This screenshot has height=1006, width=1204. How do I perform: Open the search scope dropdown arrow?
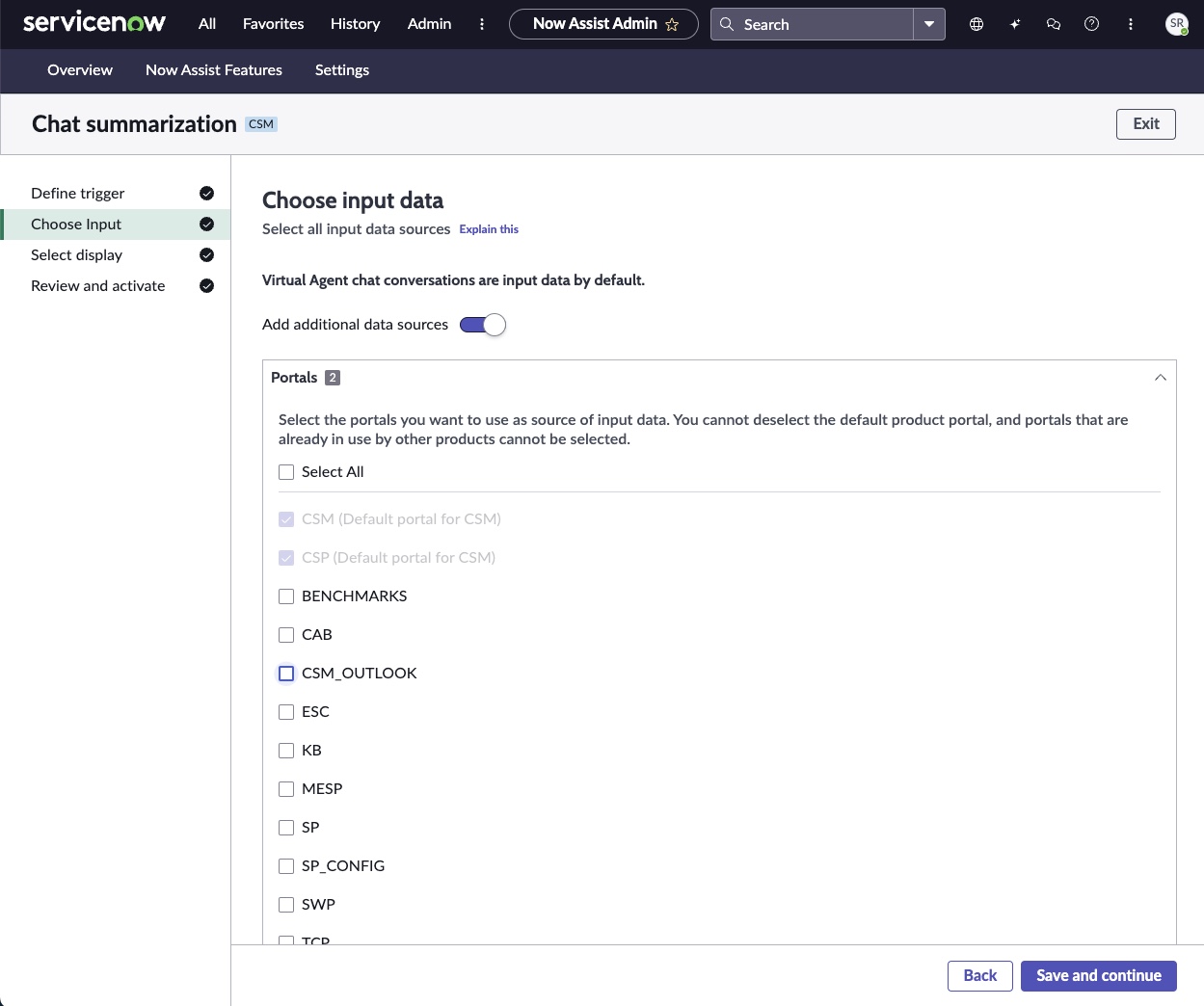pos(929,24)
